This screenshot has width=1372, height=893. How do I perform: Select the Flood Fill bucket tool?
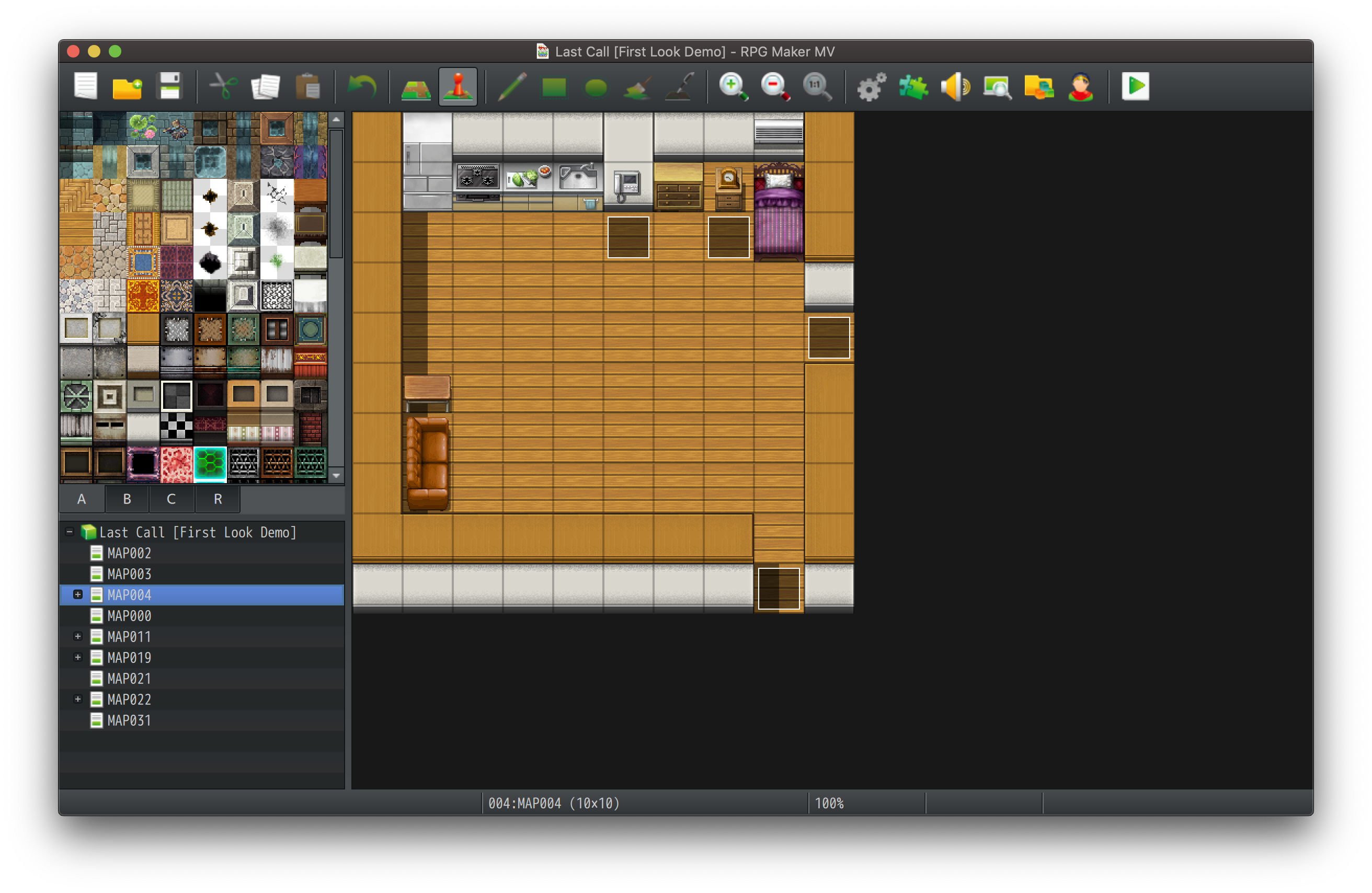(637, 88)
